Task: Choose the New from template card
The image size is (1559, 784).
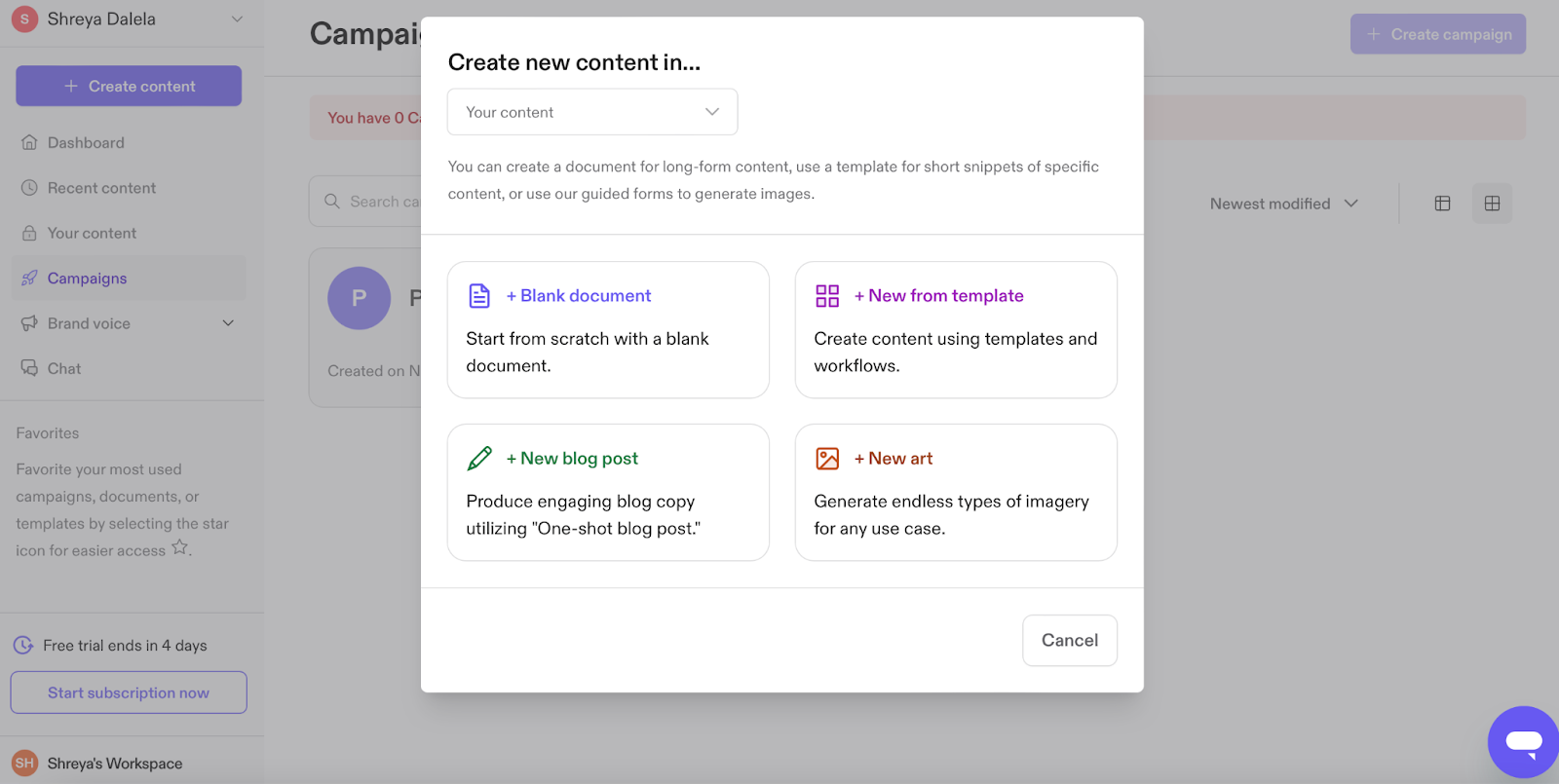Action: (956, 329)
